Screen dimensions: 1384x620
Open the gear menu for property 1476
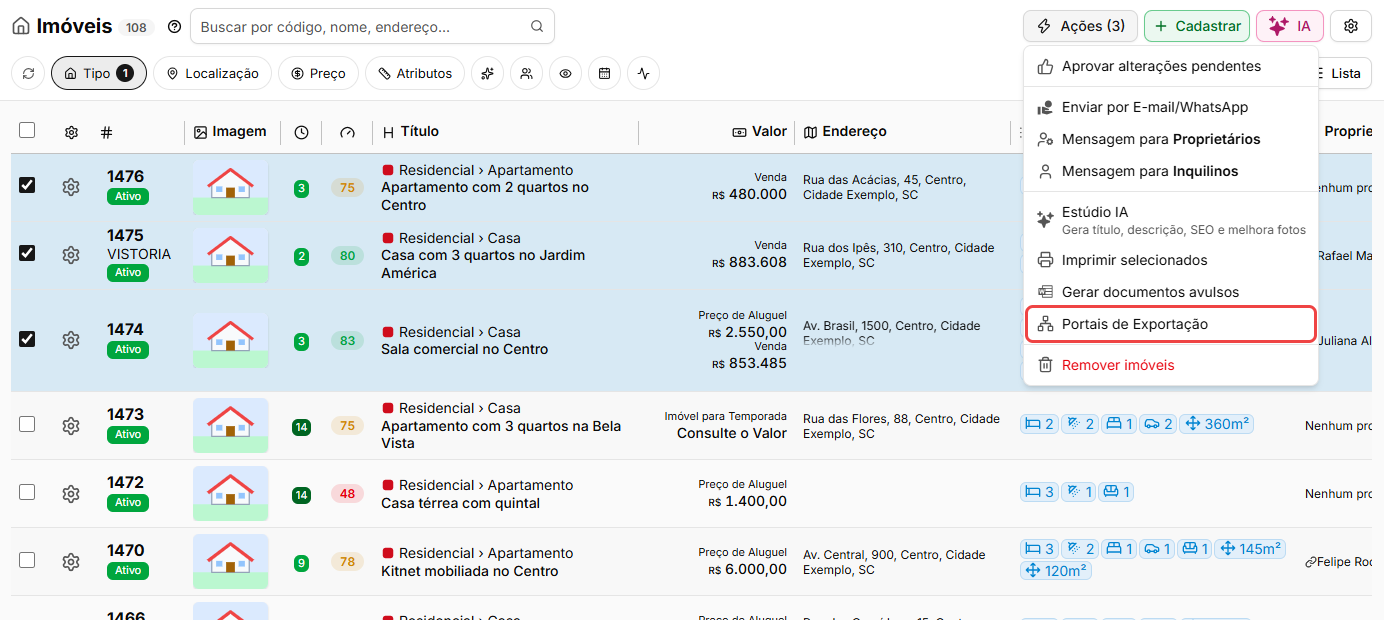[x=70, y=187]
